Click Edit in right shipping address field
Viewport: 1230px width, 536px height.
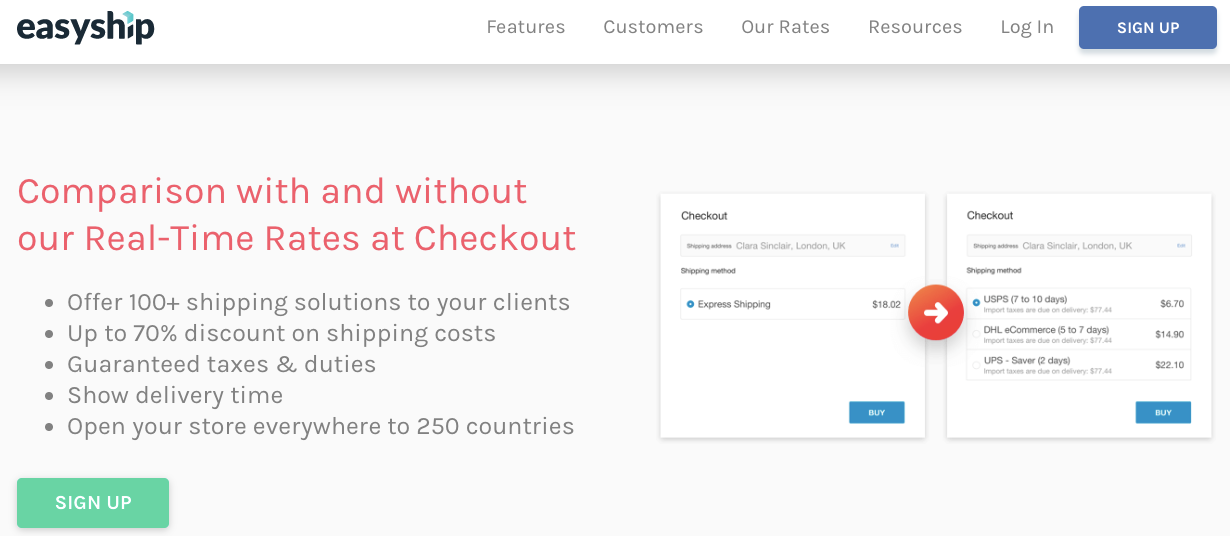(x=1181, y=246)
